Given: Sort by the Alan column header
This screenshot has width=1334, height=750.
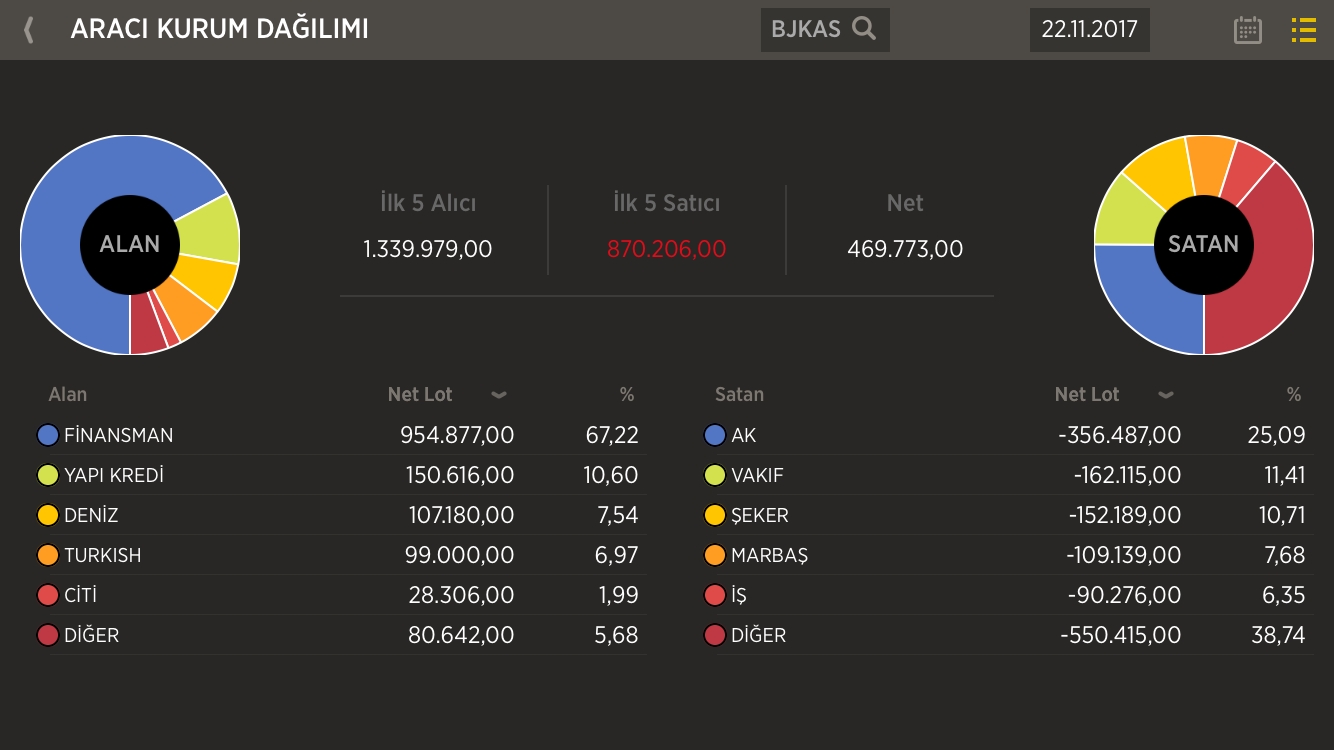Looking at the screenshot, I should [68, 395].
